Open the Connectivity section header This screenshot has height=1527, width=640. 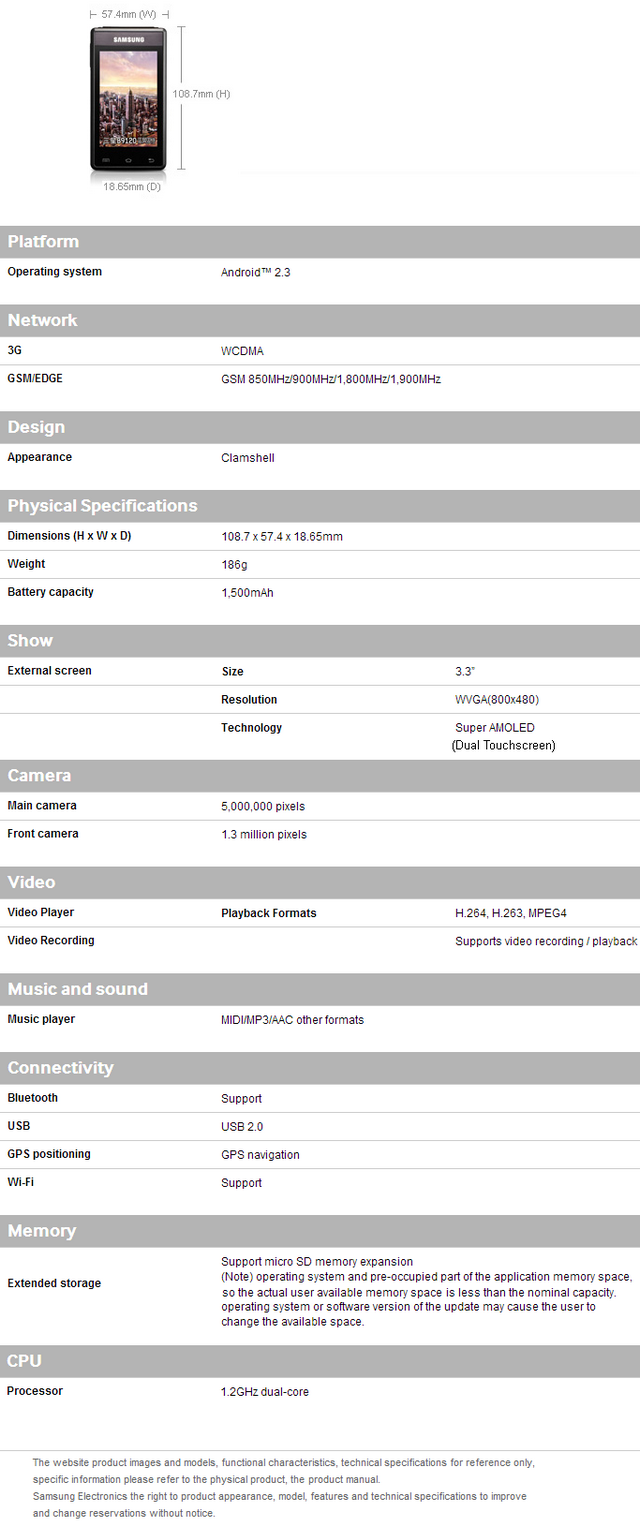(x=60, y=1068)
